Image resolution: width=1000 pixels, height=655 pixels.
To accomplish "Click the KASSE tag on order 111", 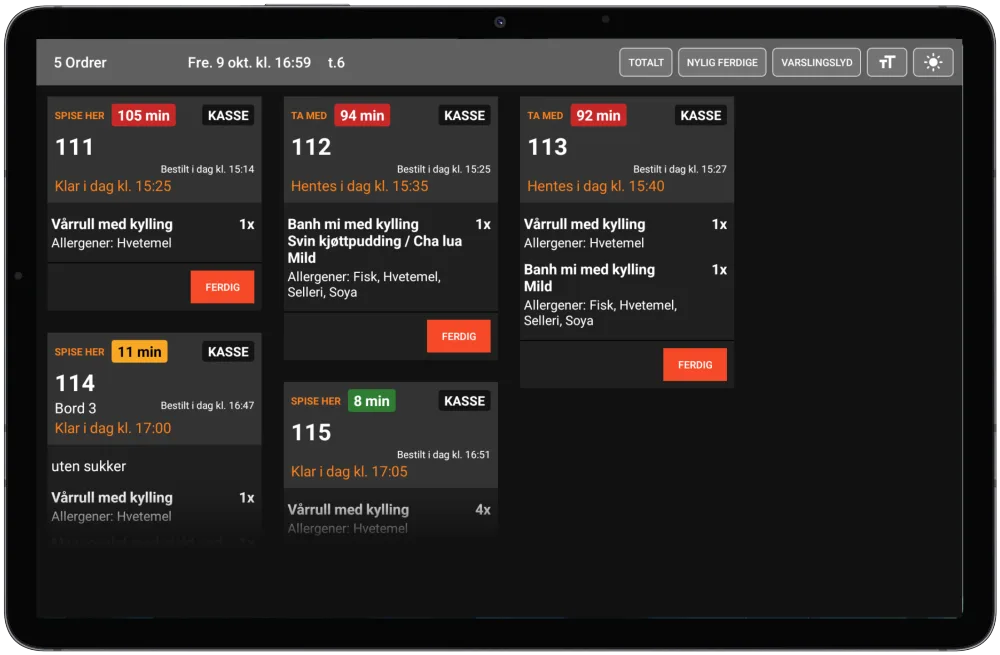I will coord(228,115).
